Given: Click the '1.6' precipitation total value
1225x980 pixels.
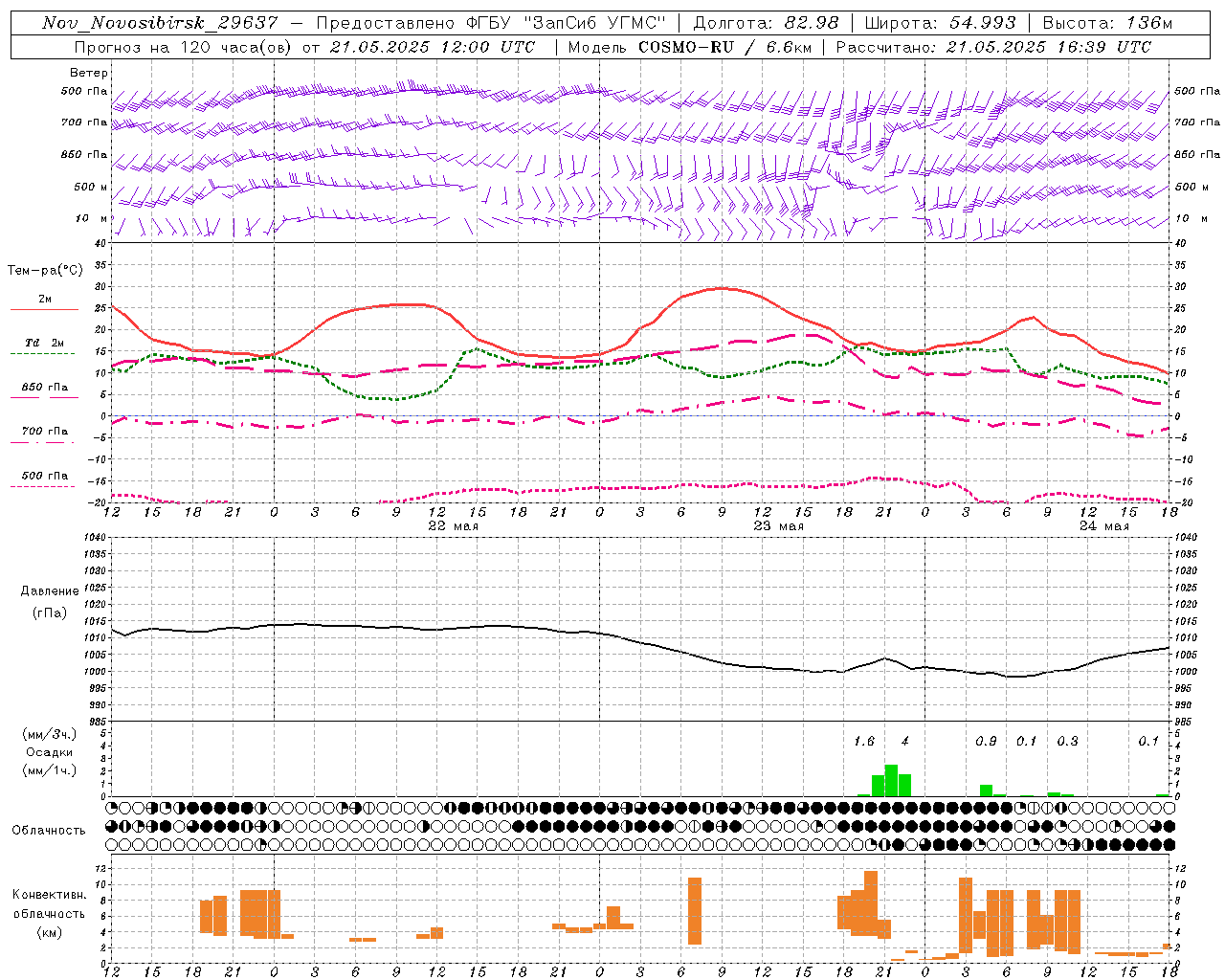Looking at the screenshot, I should pos(864,741).
